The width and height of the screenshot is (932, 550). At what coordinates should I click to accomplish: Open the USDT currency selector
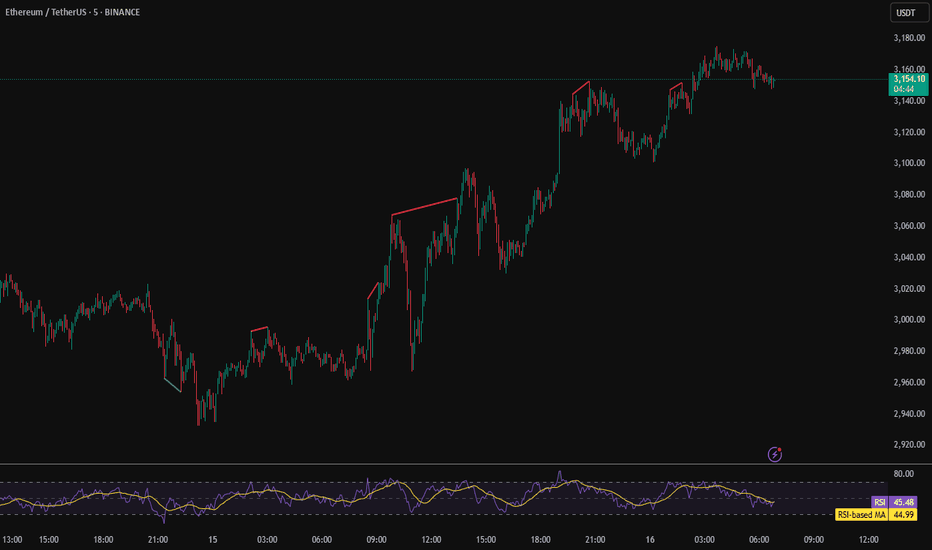click(909, 12)
